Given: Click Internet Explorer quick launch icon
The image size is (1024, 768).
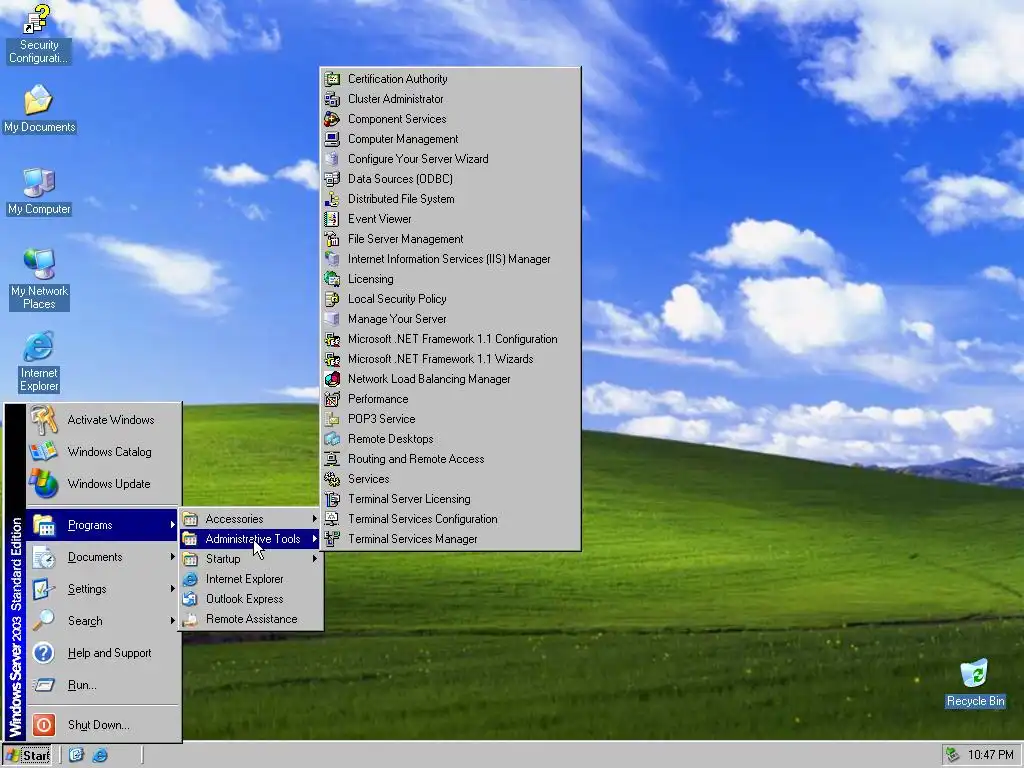Looking at the screenshot, I should 100,755.
